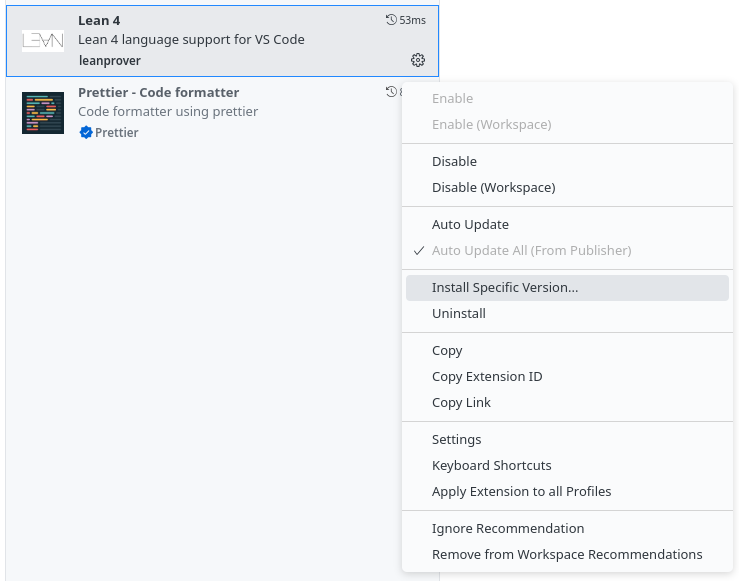Screen dimensions: 739x581
Task: Toggle Auto Update for this extension
Action: pos(567,224)
